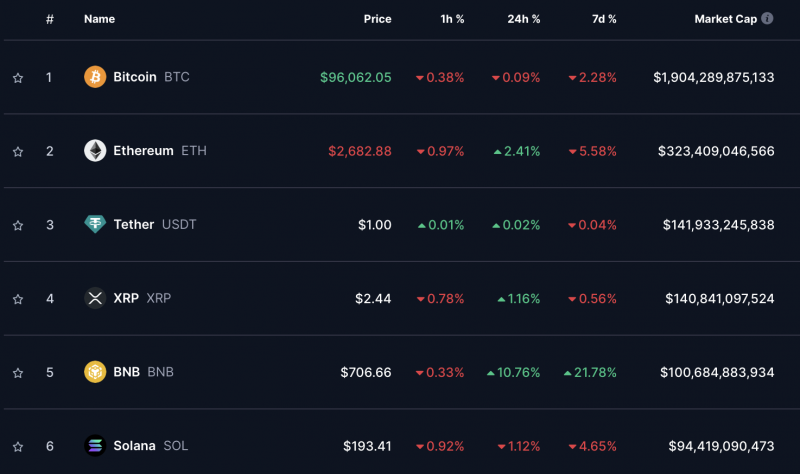Click the Ethereum diamond logo icon
Viewport: 800px width, 474px height.
click(x=95, y=151)
